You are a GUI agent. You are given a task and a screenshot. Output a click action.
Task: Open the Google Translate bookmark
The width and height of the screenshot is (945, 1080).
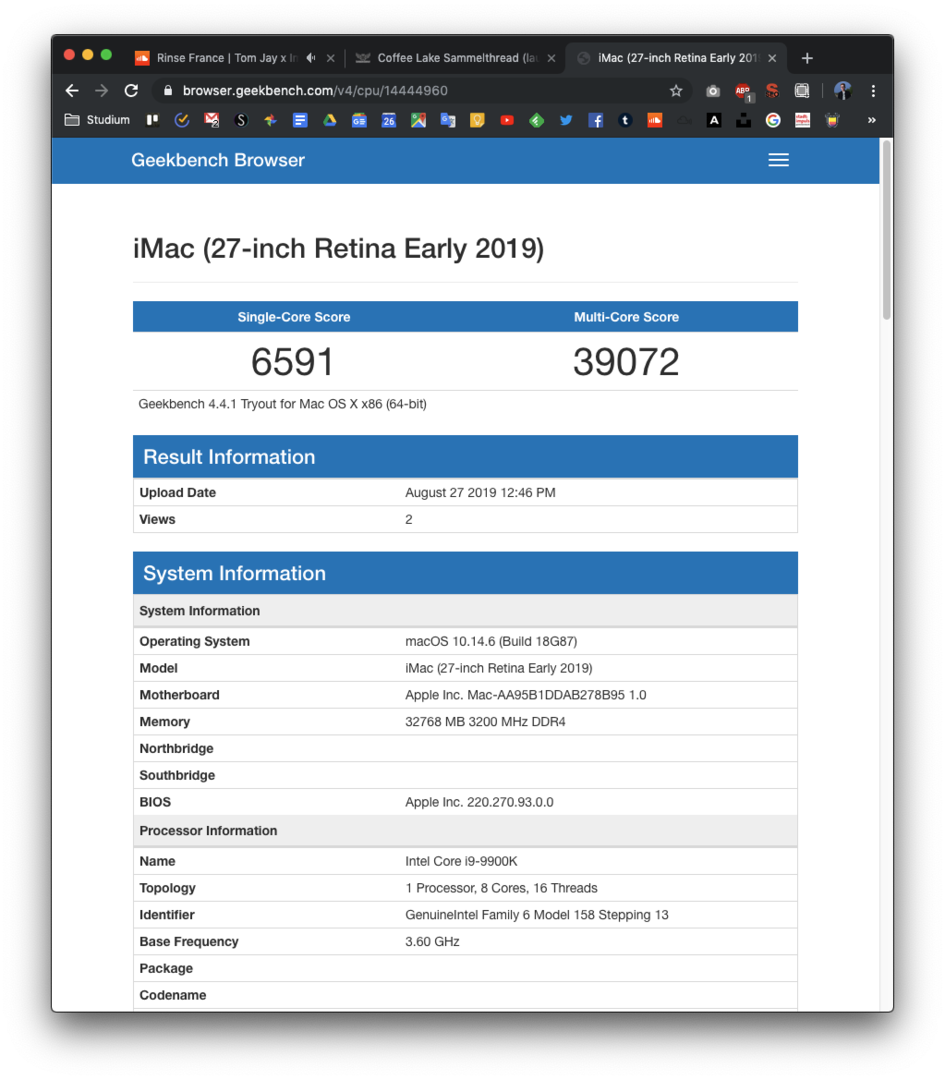(x=448, y=121)
